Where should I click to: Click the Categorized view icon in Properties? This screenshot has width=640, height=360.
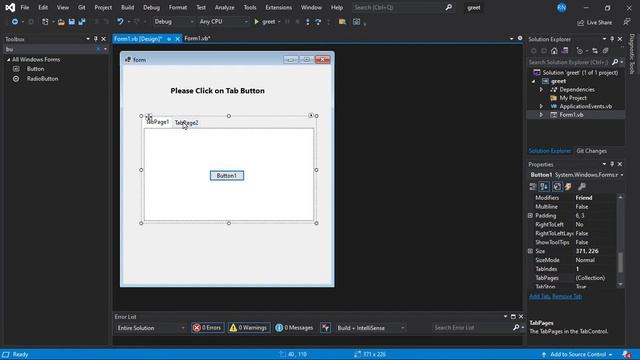point(533,187)
